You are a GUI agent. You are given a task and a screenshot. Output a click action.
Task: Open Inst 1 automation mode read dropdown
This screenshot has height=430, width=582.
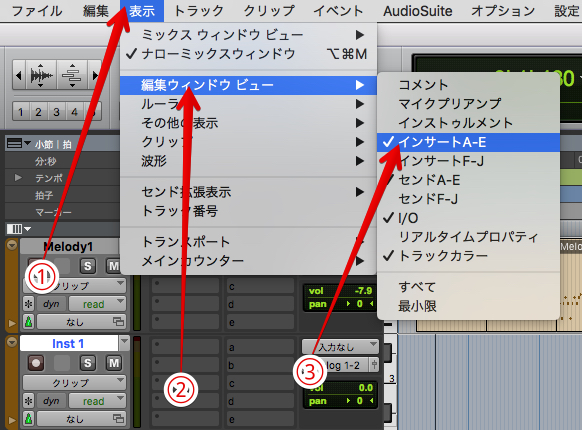[x=97, y=401]
